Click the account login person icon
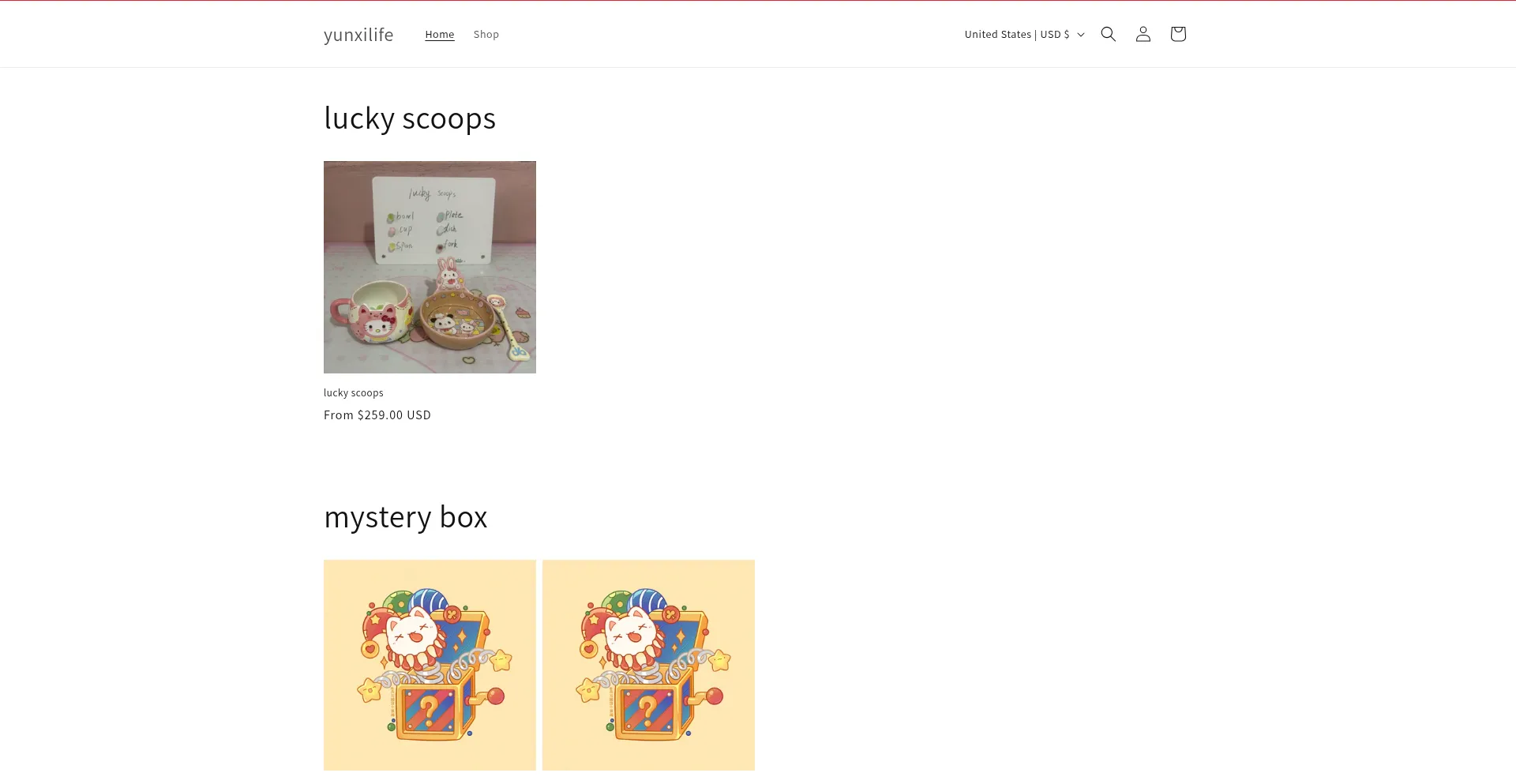This screenshot has height=784, width=1516. (1143, 34)
